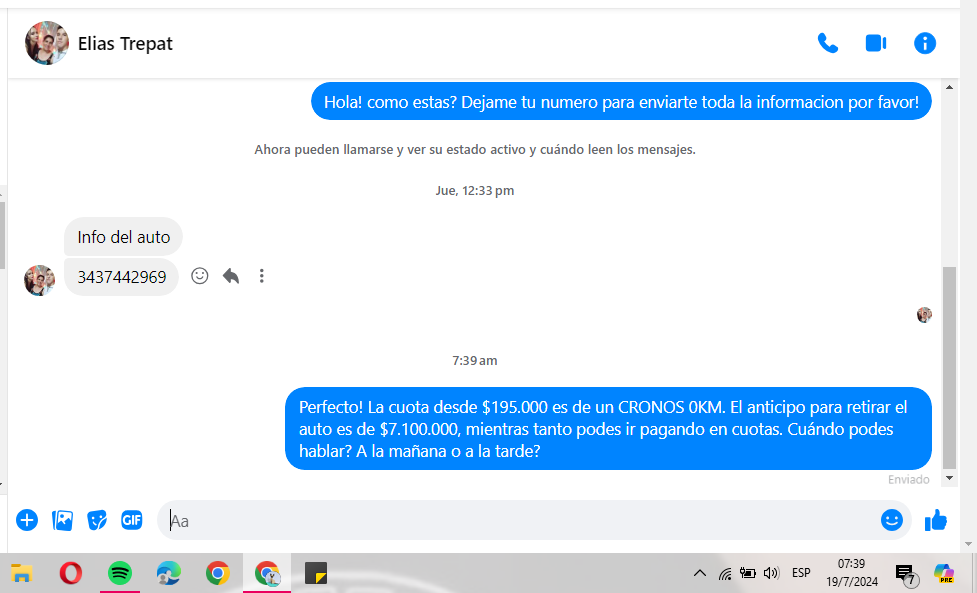Viewport: 977px width, 593px height.
Task: Open Elias Trepat's profile picture in header
Action: click(47, 43)
